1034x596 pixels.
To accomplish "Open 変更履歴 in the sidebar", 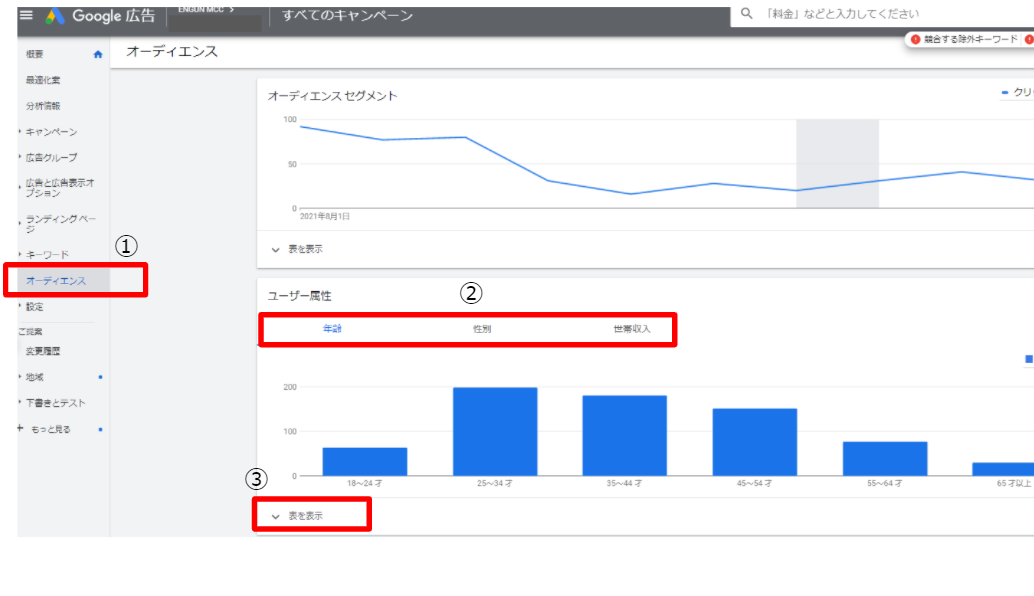I will (x=43, y=351).
